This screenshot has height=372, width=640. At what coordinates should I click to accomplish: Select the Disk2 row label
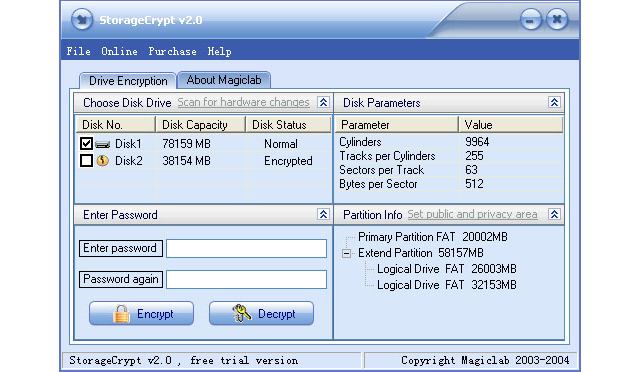[129, 160]
